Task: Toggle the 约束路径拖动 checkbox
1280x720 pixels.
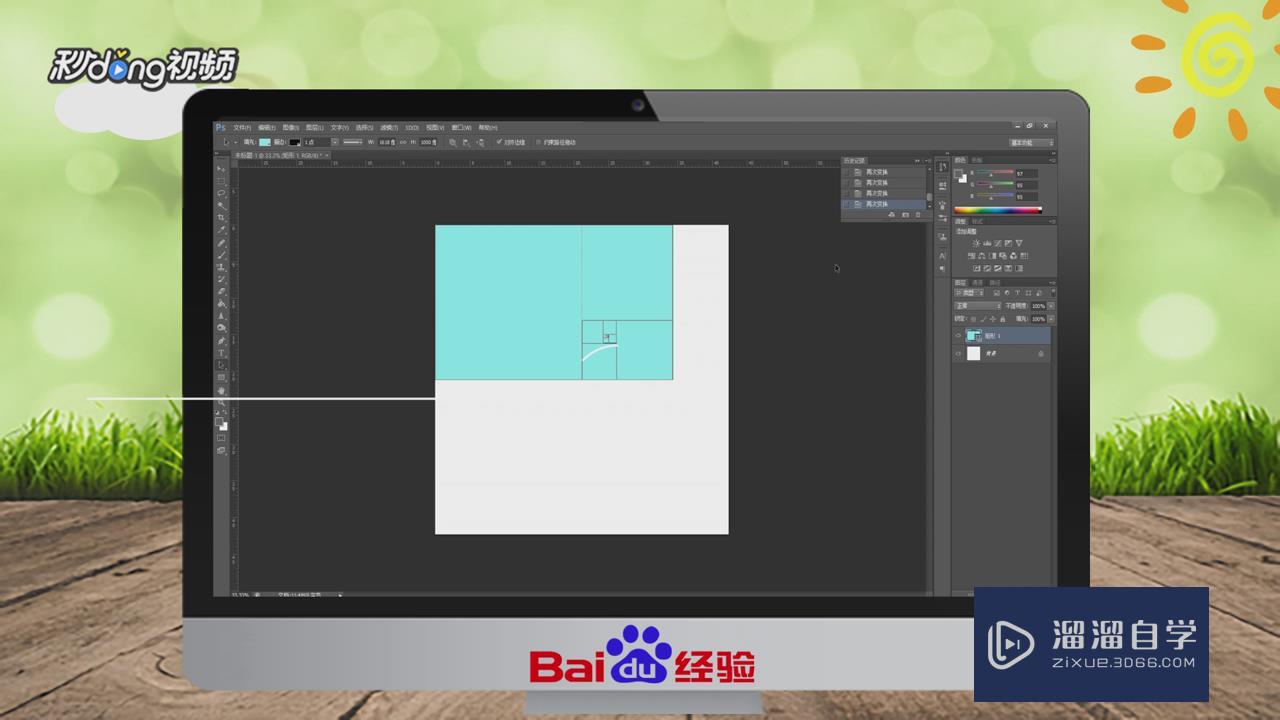Action: 538,142
